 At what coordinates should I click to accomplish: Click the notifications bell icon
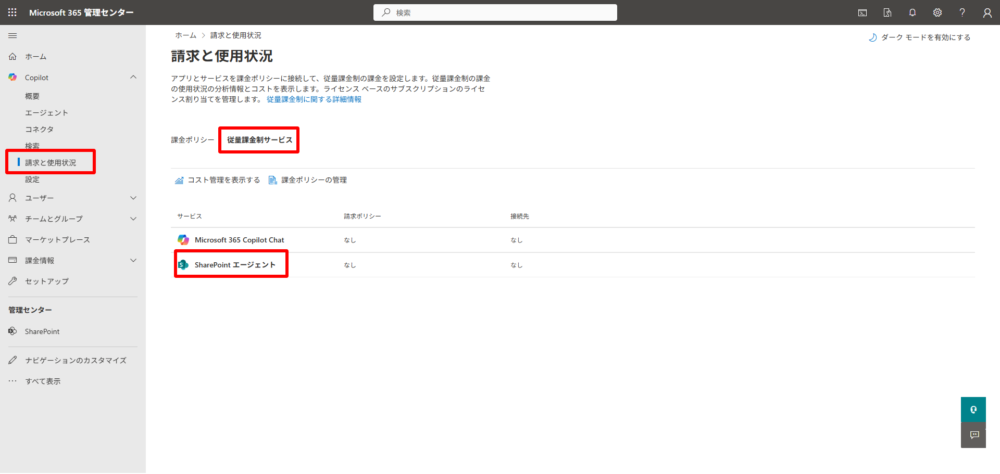point(912,12)
